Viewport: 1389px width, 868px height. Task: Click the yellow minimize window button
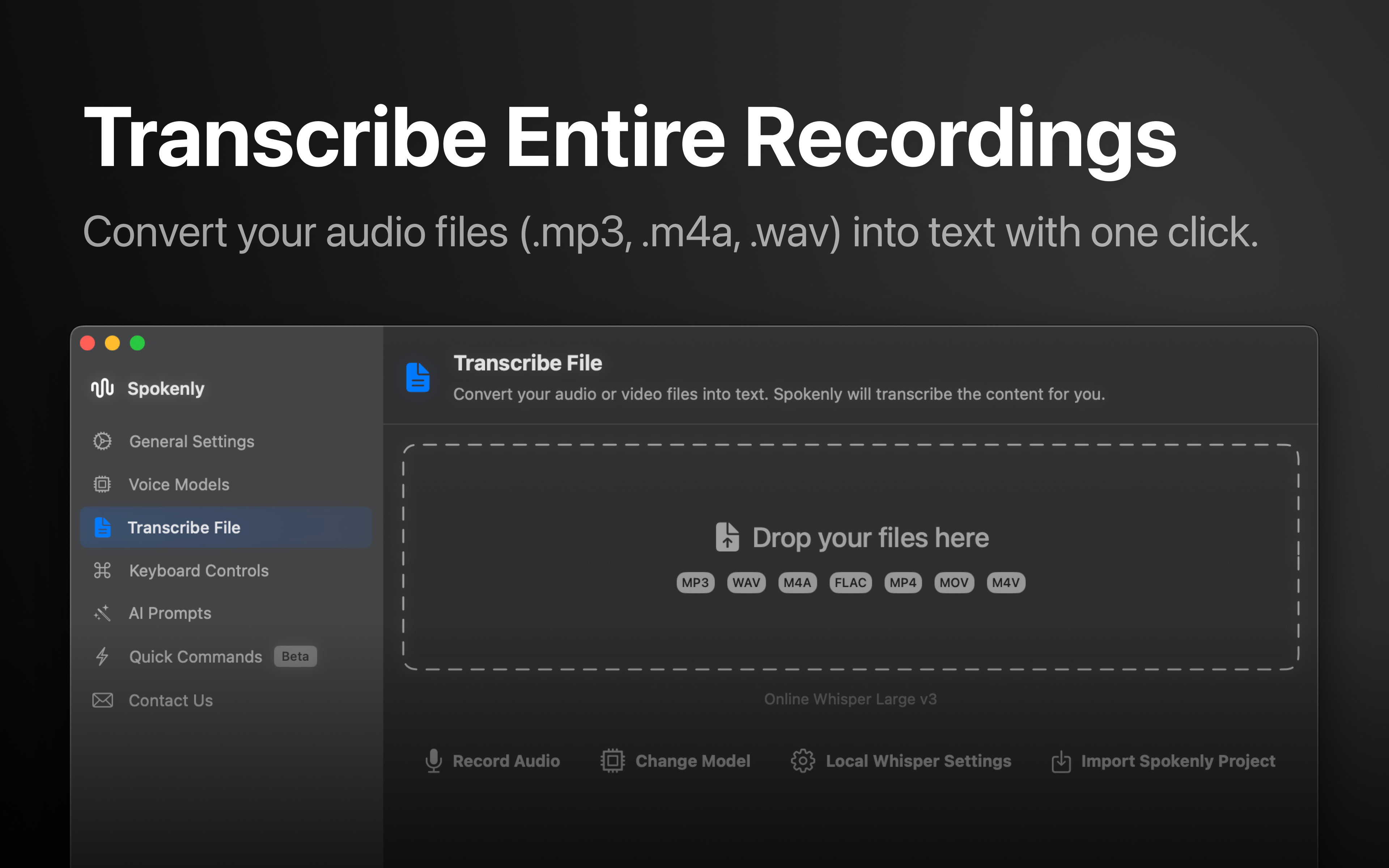(112, 343)
